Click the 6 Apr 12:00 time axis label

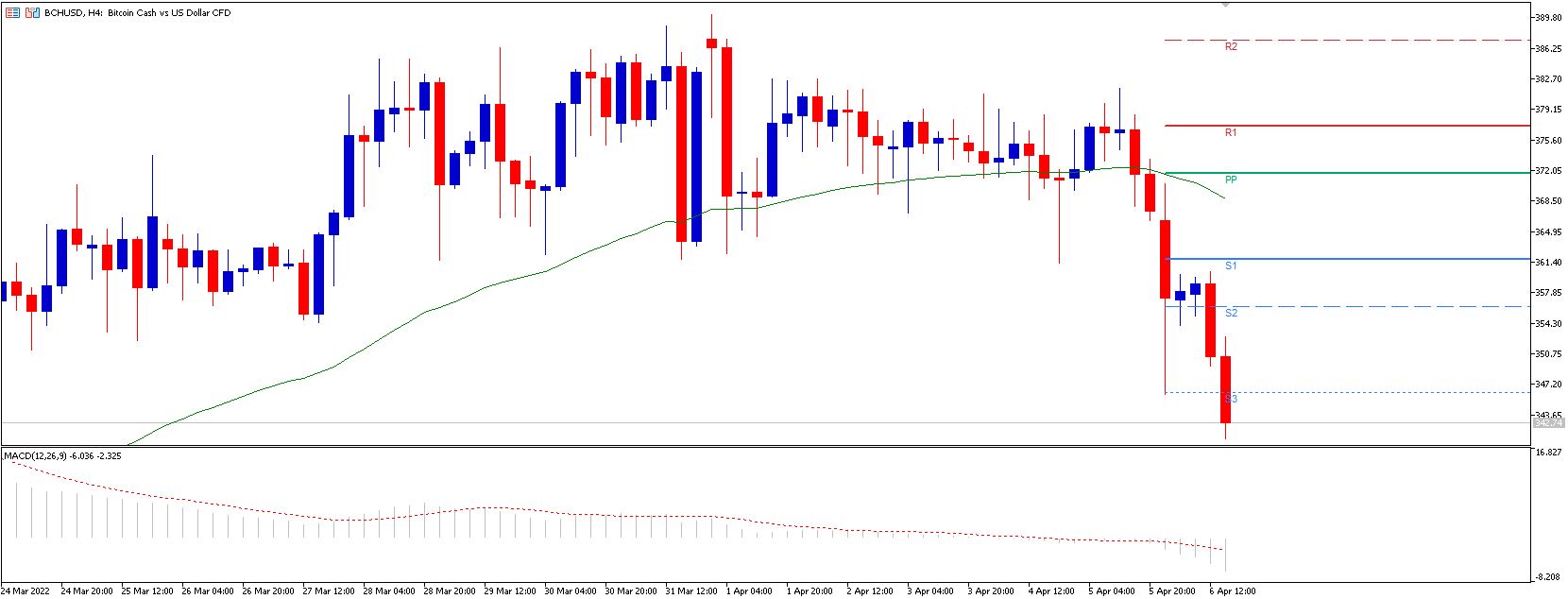click(1233, 591)
